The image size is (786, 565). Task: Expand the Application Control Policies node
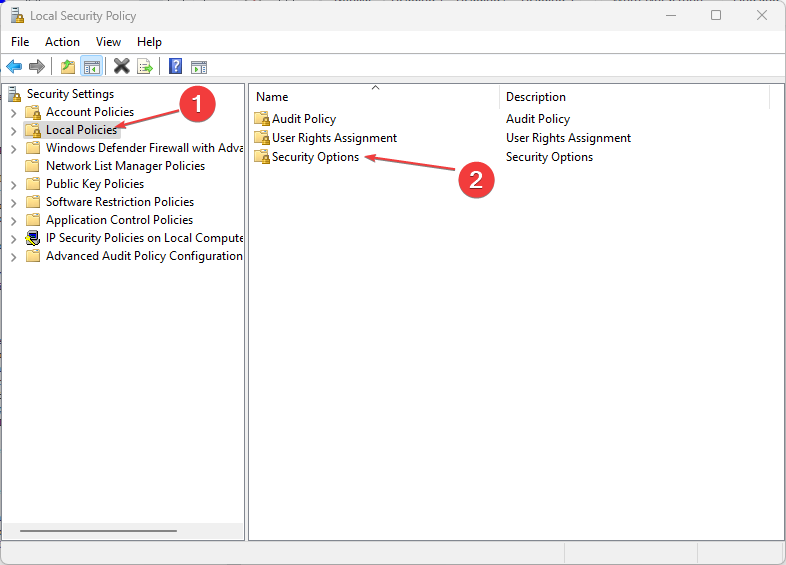14,221
